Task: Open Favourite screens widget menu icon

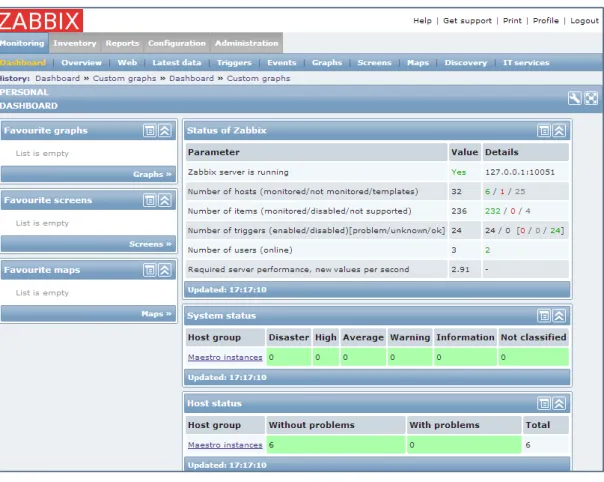Action: [150, 200]
